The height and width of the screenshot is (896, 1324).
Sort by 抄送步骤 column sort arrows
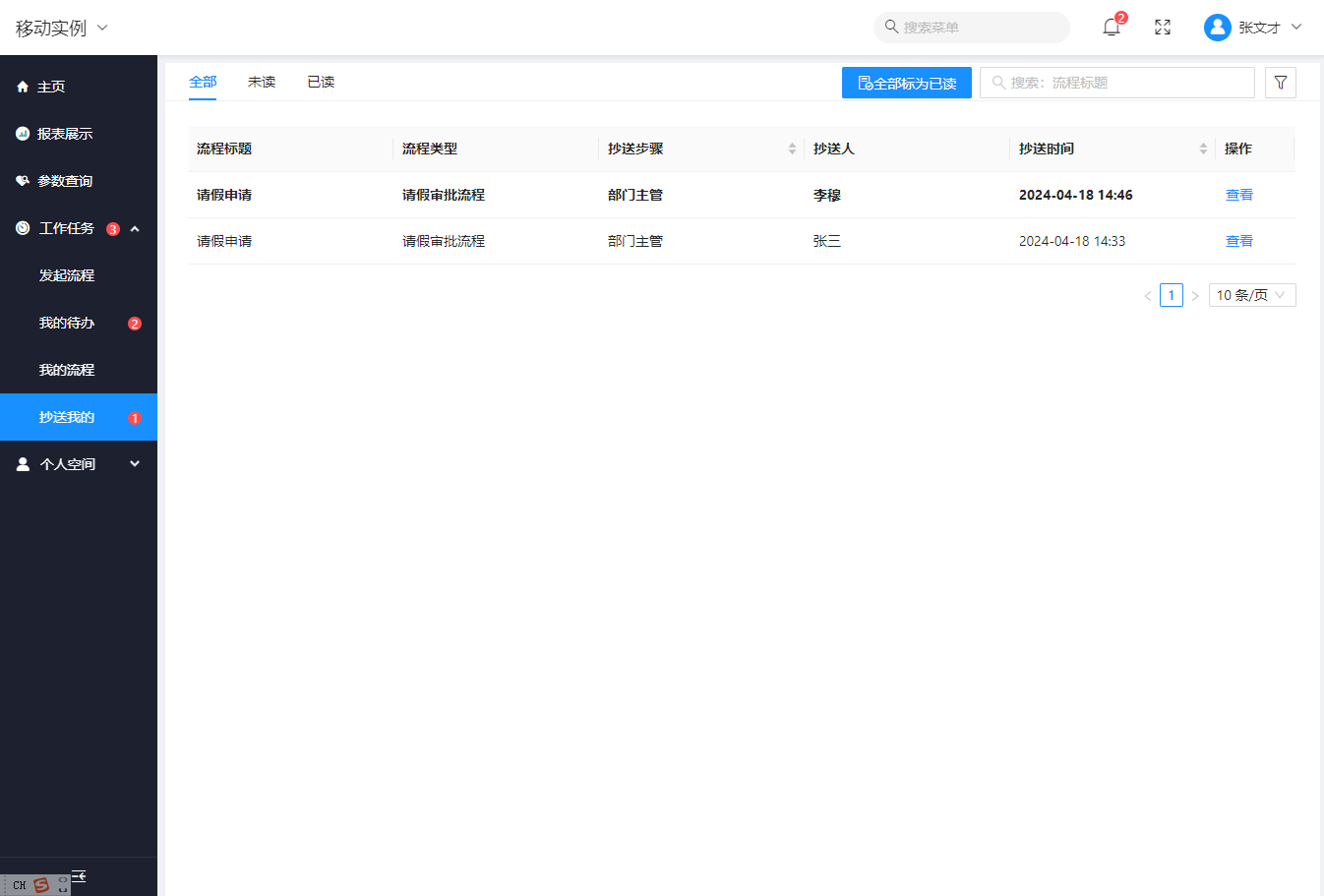coord(792,149)
